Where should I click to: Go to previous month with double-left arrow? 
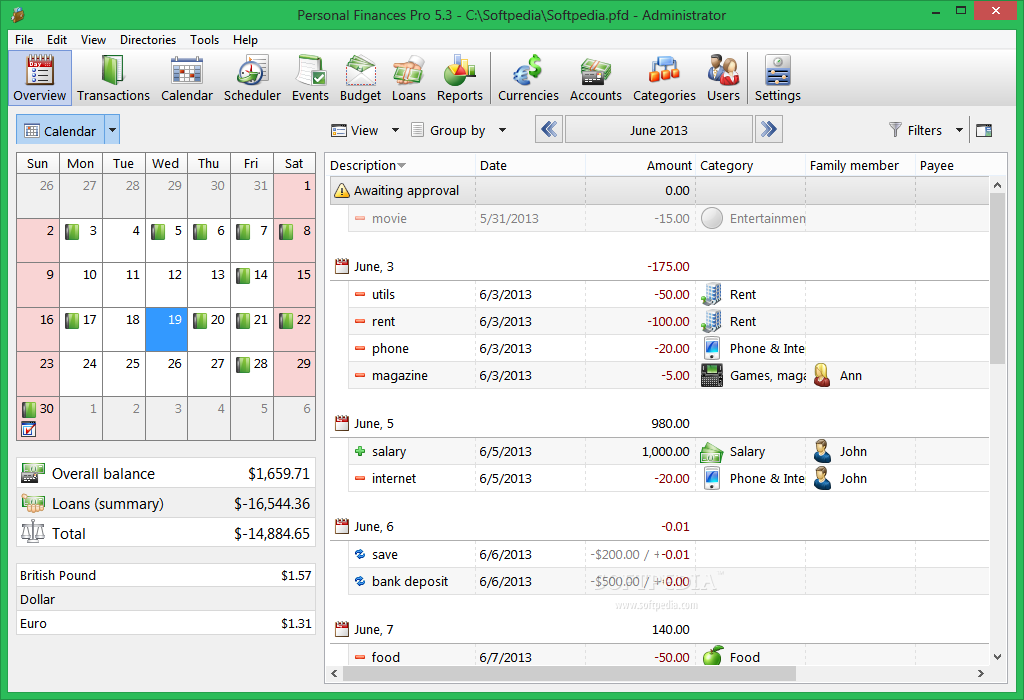pos(549,129)
